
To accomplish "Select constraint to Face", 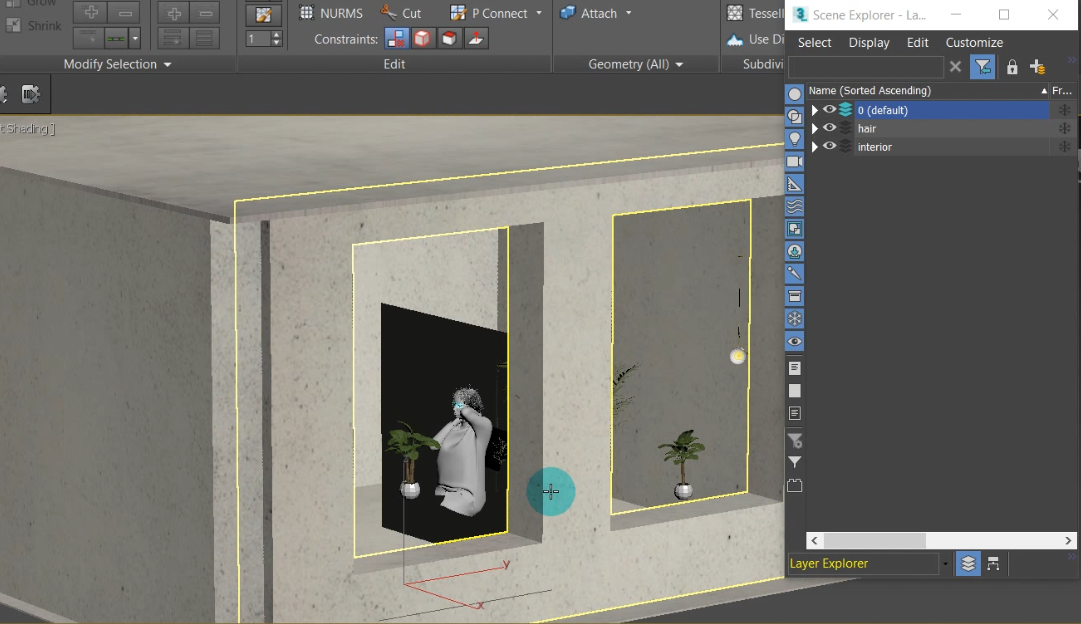I will [449, 39].
